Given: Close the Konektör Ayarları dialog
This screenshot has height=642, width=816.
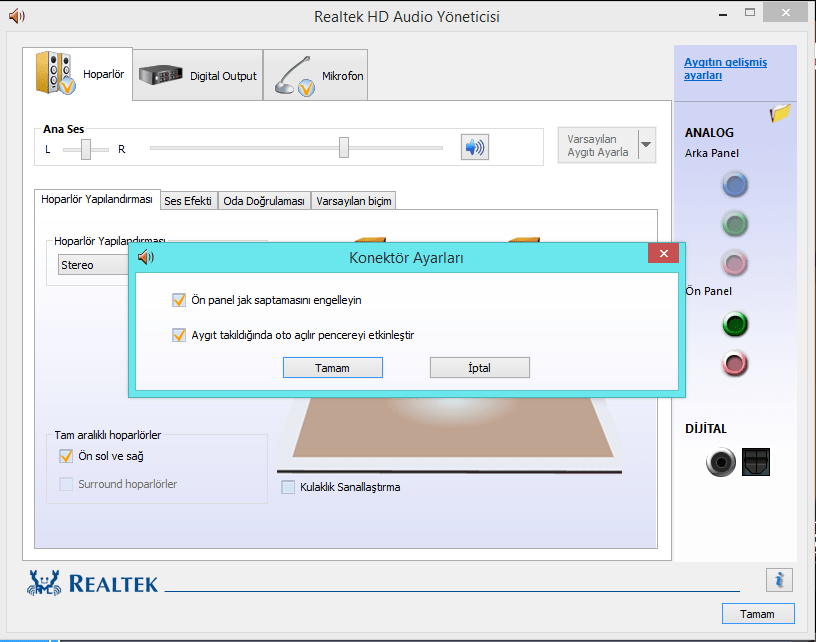Looking at the screenshot, I should click(x=664, y=253).
